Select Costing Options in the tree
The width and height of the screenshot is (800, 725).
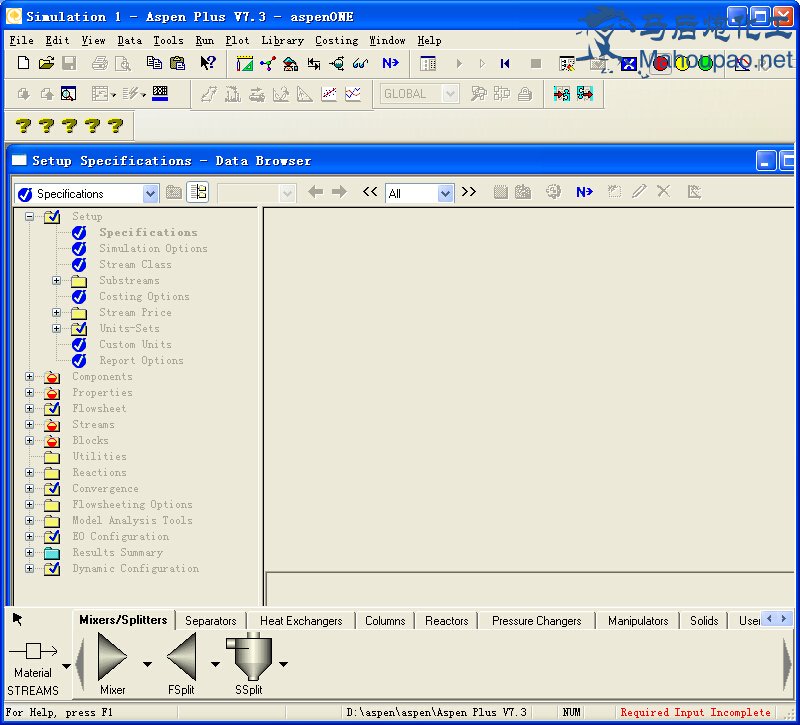144,296
